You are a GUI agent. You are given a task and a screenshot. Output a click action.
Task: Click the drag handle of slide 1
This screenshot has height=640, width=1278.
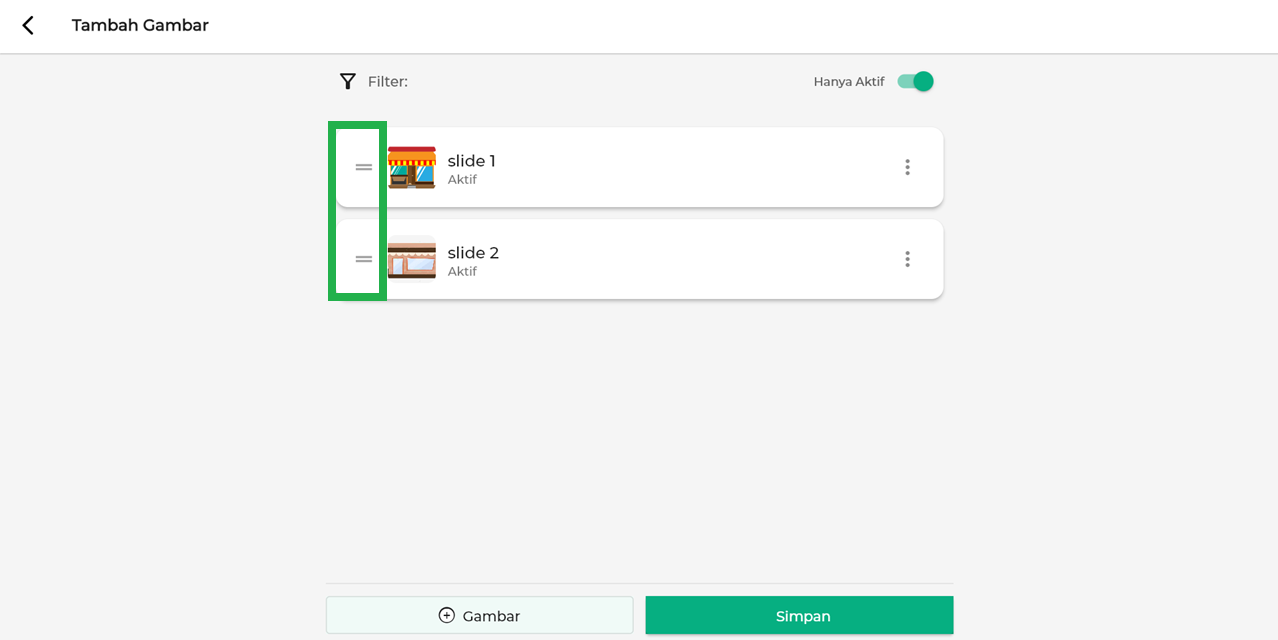[363, 167]
